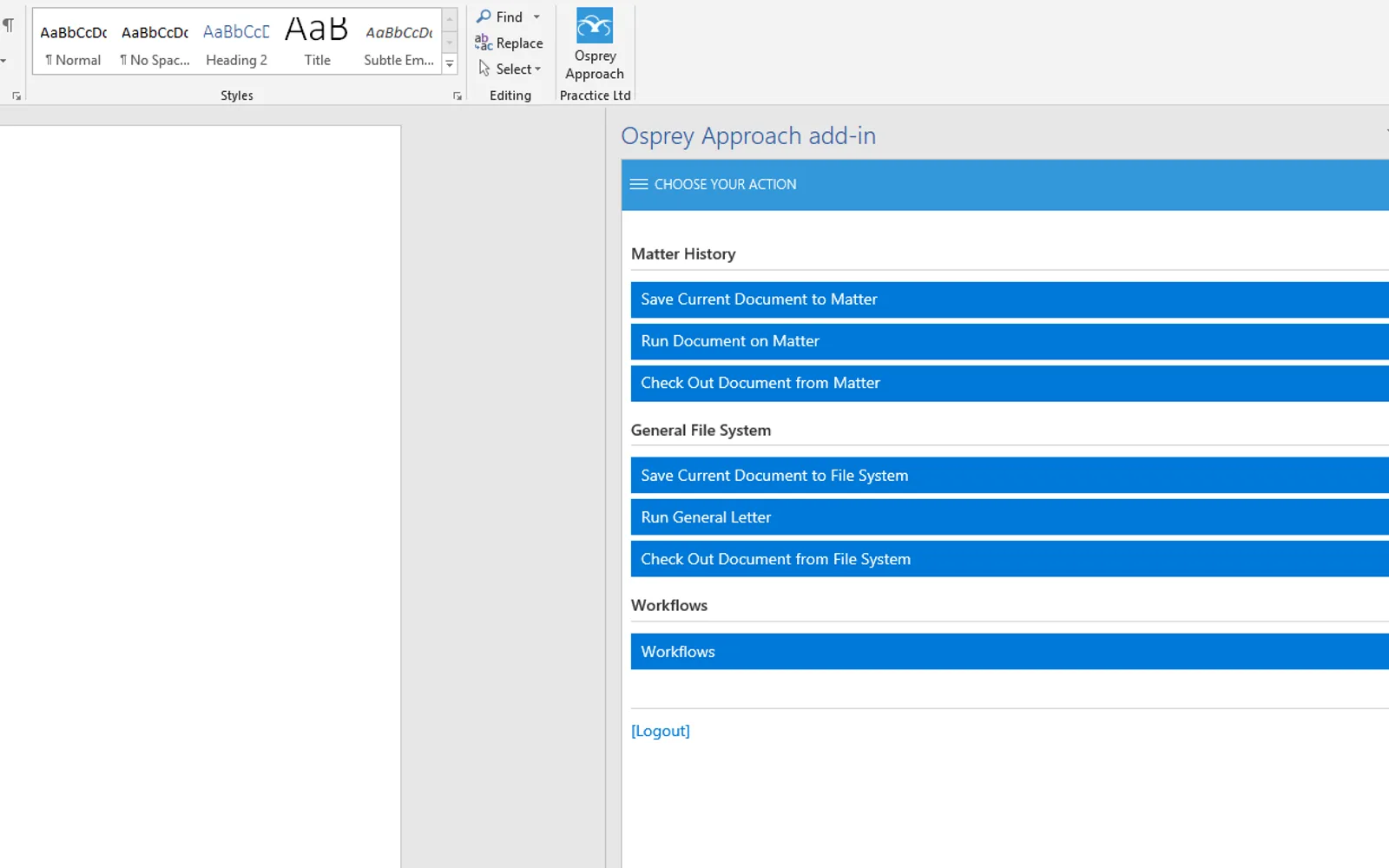Screen dimensions: 1389x868
Task: Expand the Styles gallery More button
Action: tap(450, 64)
